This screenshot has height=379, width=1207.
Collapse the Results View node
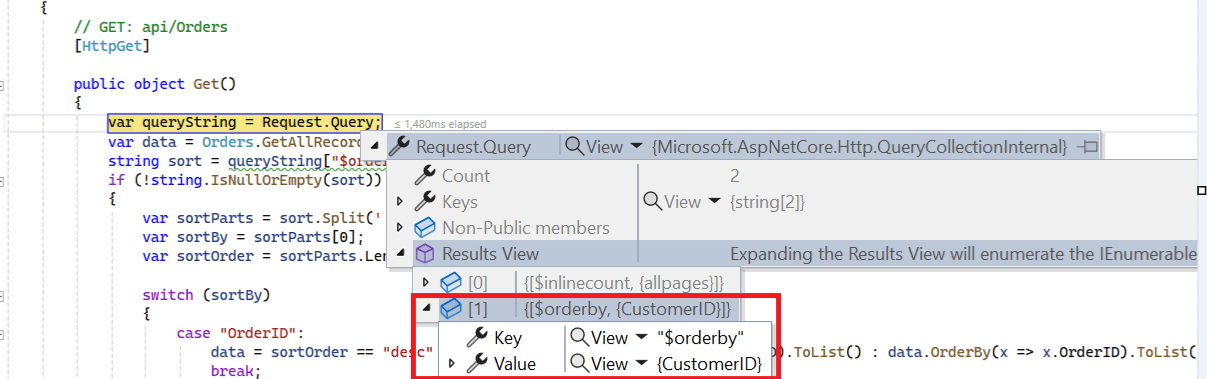(x=400, y=254)
